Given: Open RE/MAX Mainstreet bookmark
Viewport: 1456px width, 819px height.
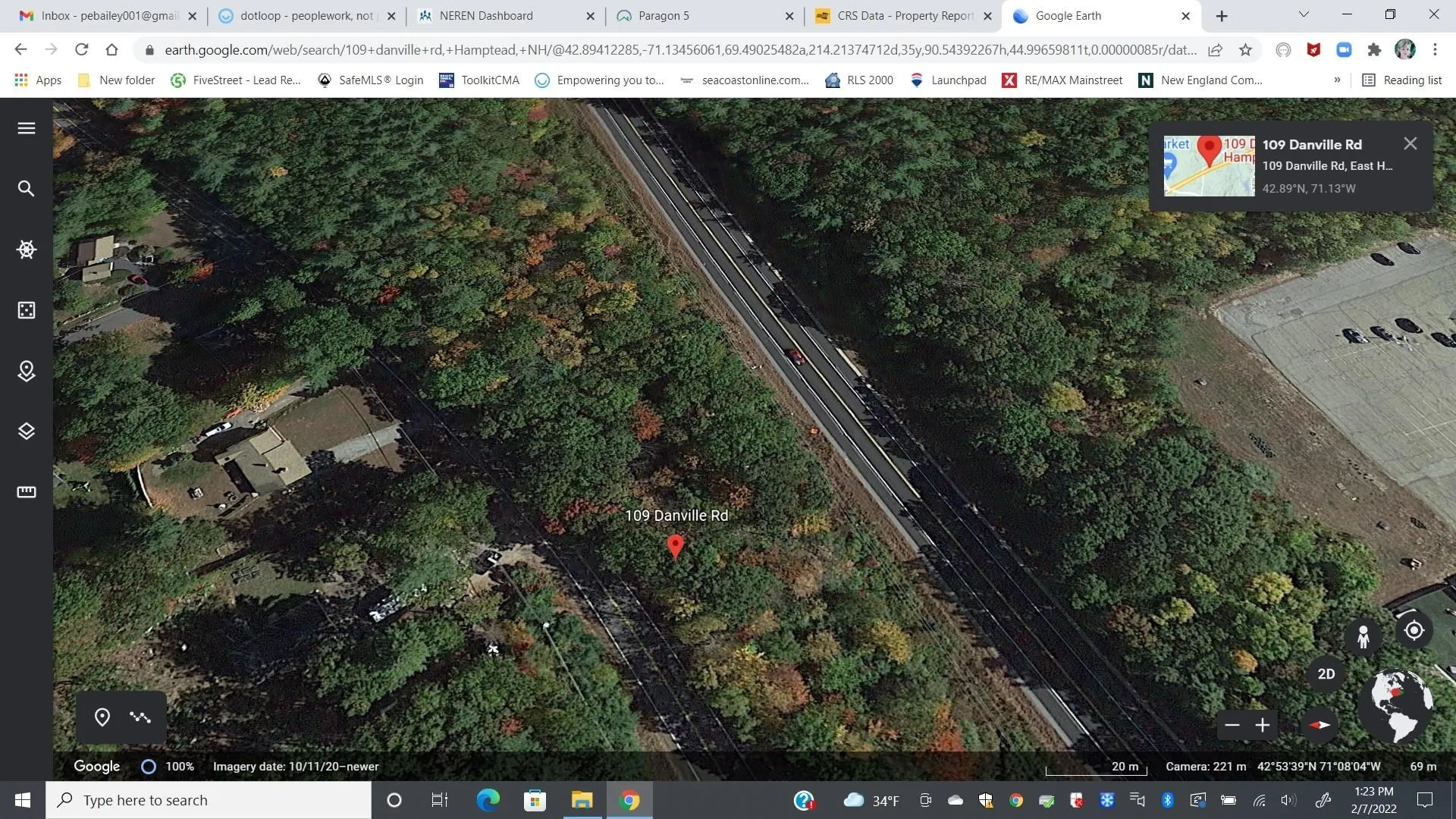Looking at the screenshot, I should [x=1062, y=80].
